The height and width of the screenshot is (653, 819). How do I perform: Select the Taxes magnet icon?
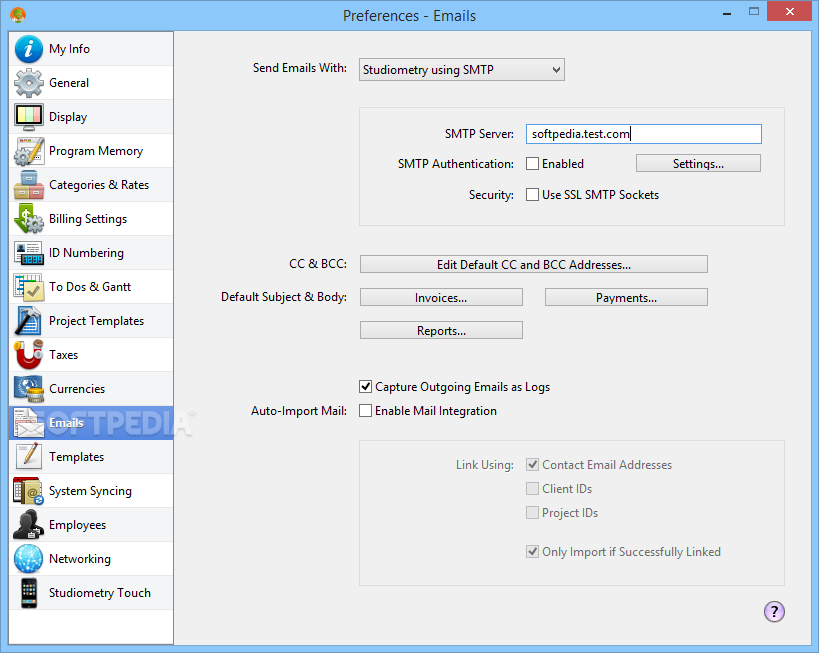pyautogui.click(x=29, y=355)
